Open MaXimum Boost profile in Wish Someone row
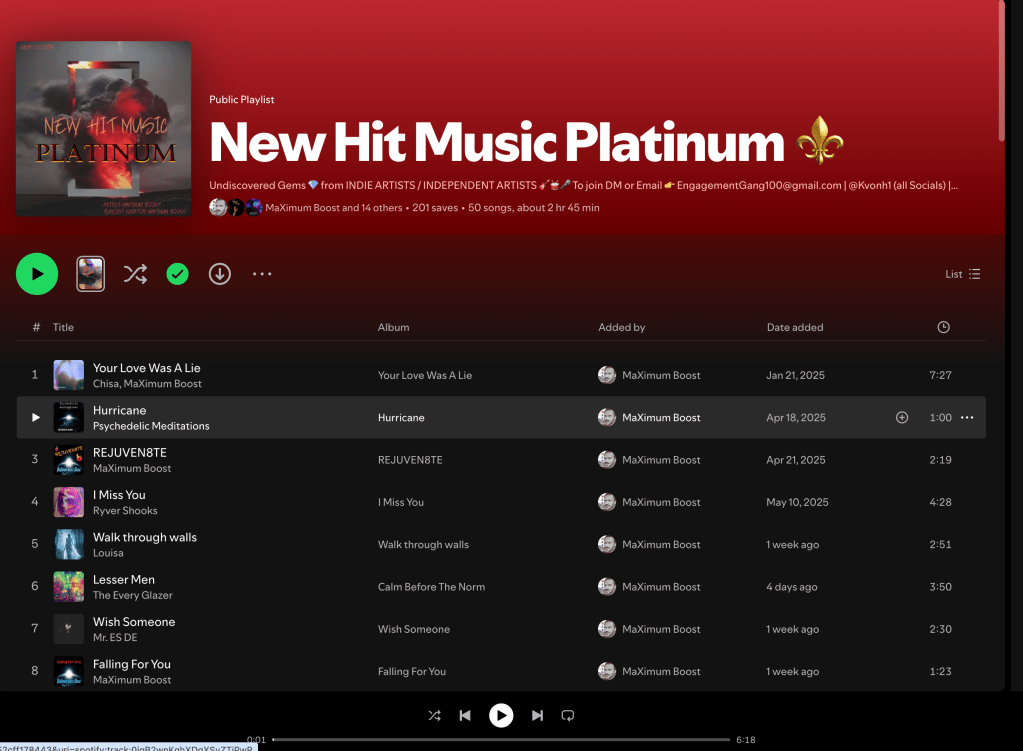The image size is (1023, 751). click(661, 629)
